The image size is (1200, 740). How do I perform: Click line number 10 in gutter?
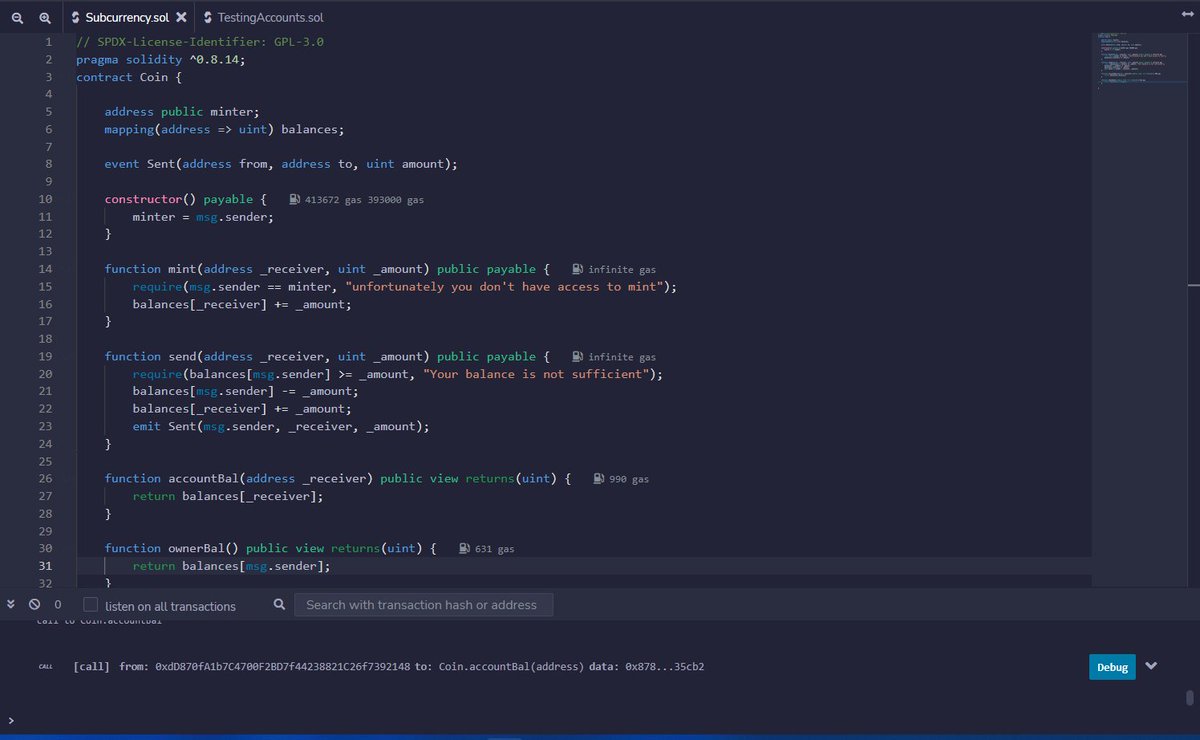(45, 200)
